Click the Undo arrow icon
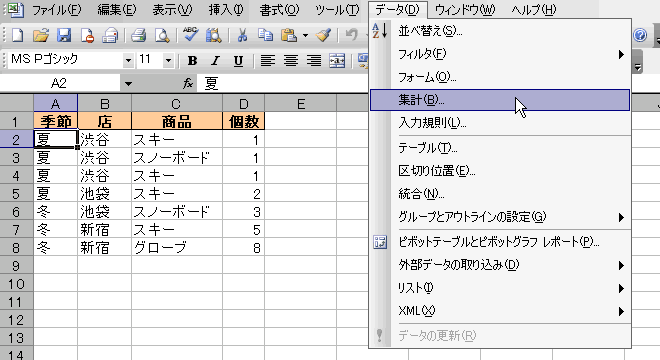The width and height of the screenshot is (660, 360). 351,35
